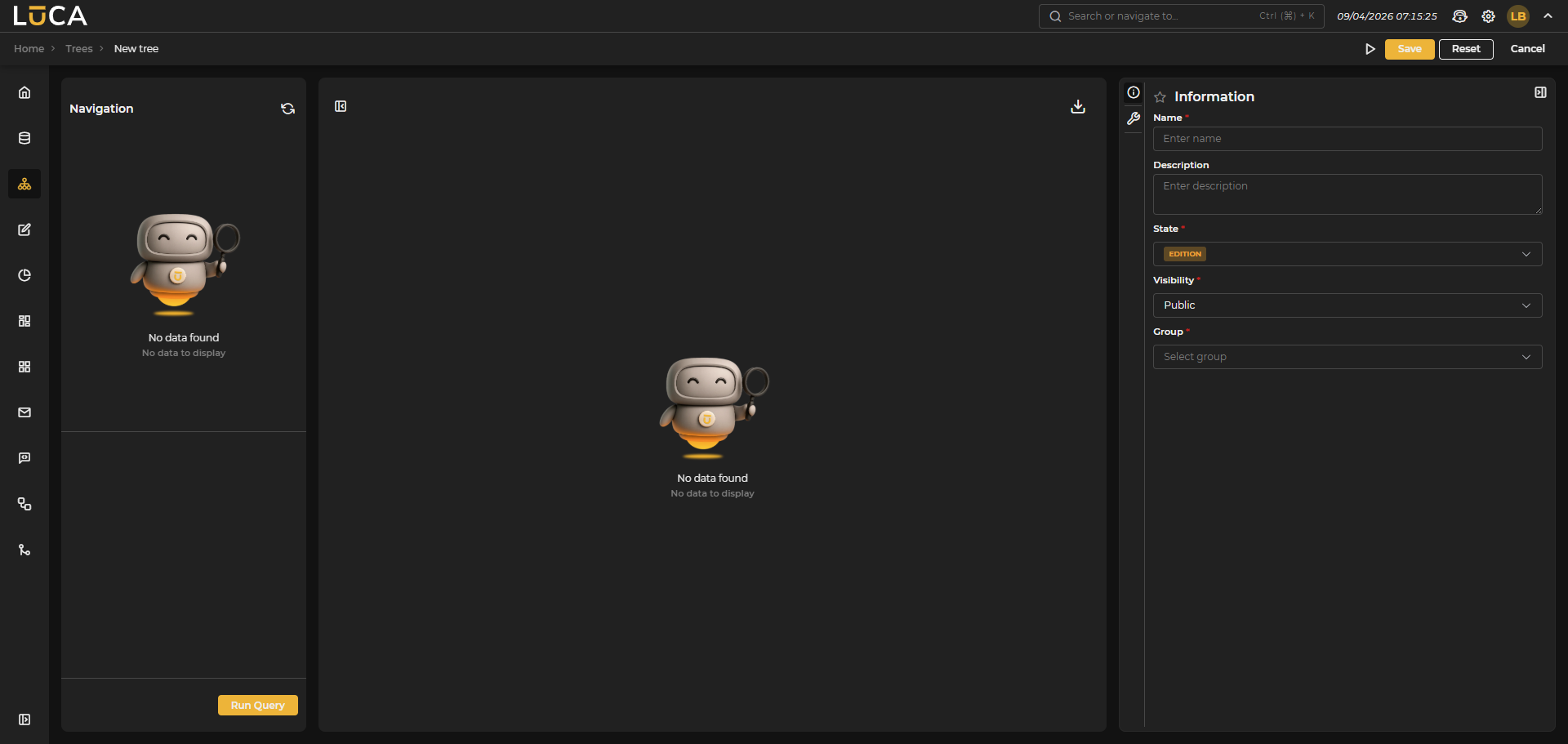This screenshot has width=1568, height=744.
Task: Expand the left sidebar menu
Action: tap(24, 719)
